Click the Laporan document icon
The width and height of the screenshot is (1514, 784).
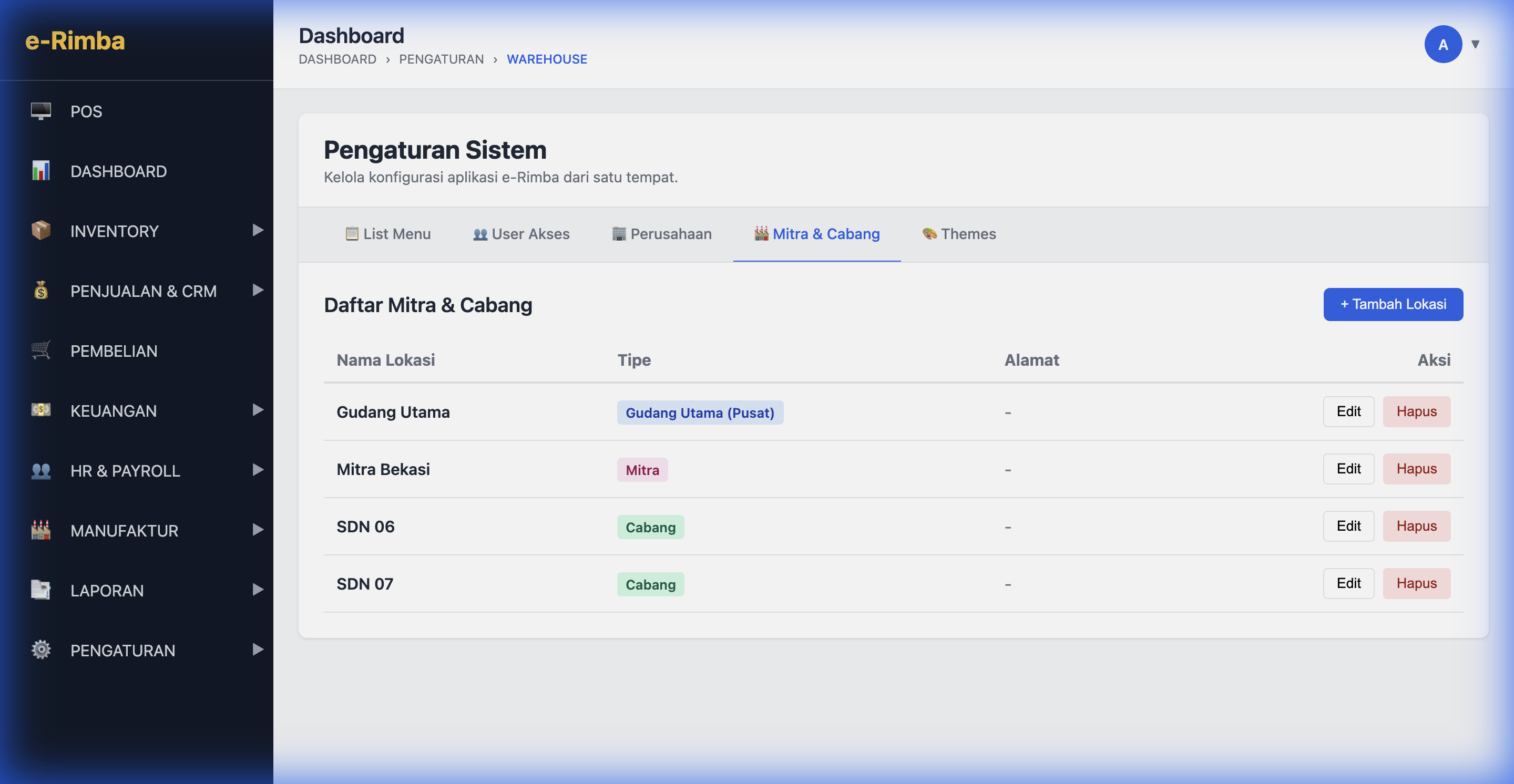(x=40, y=590)
